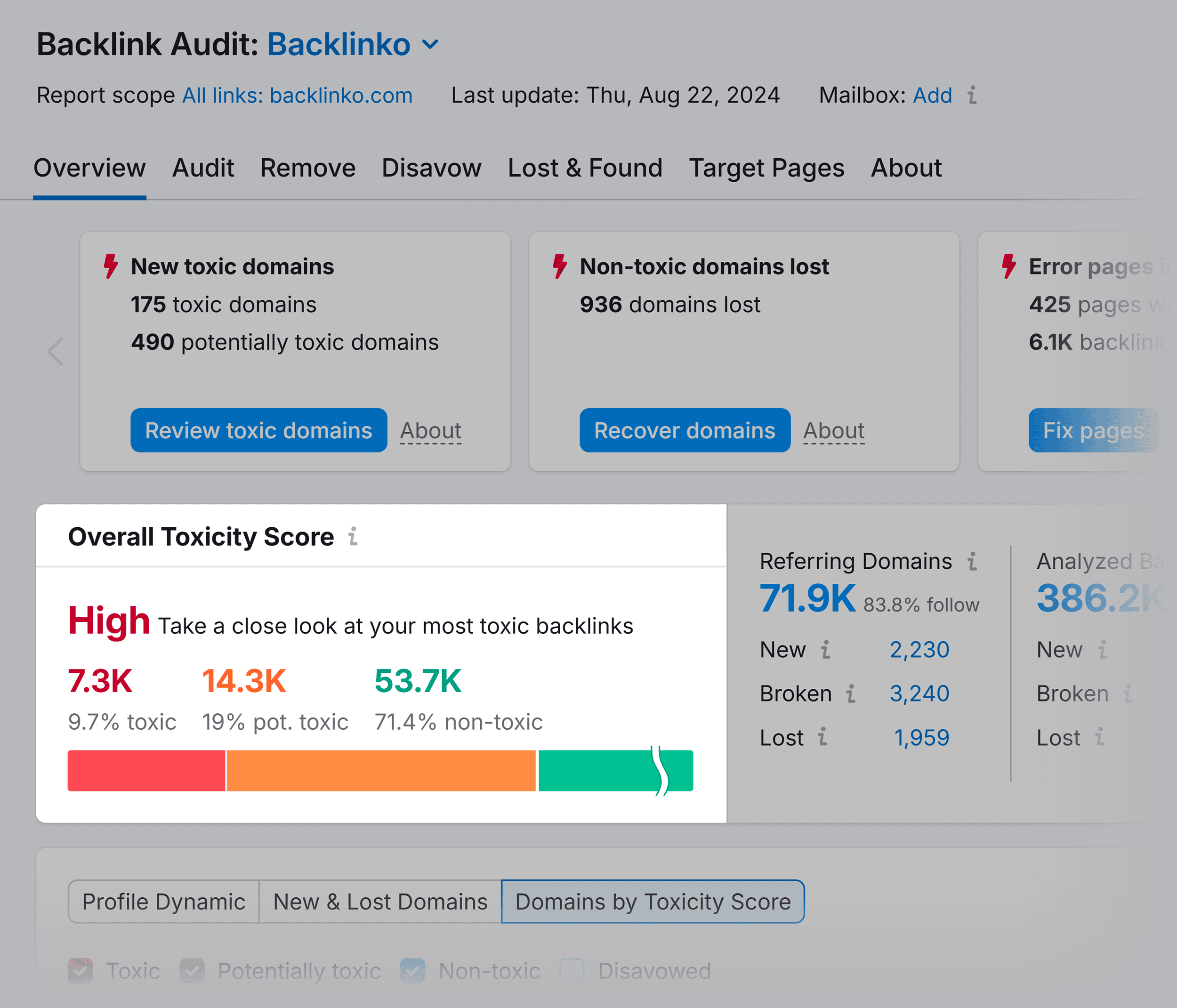The width and height of the screenshot is (1177, 1008).
Task: Click the info icon beside New referring domains
Action: (x=826, y=649)
